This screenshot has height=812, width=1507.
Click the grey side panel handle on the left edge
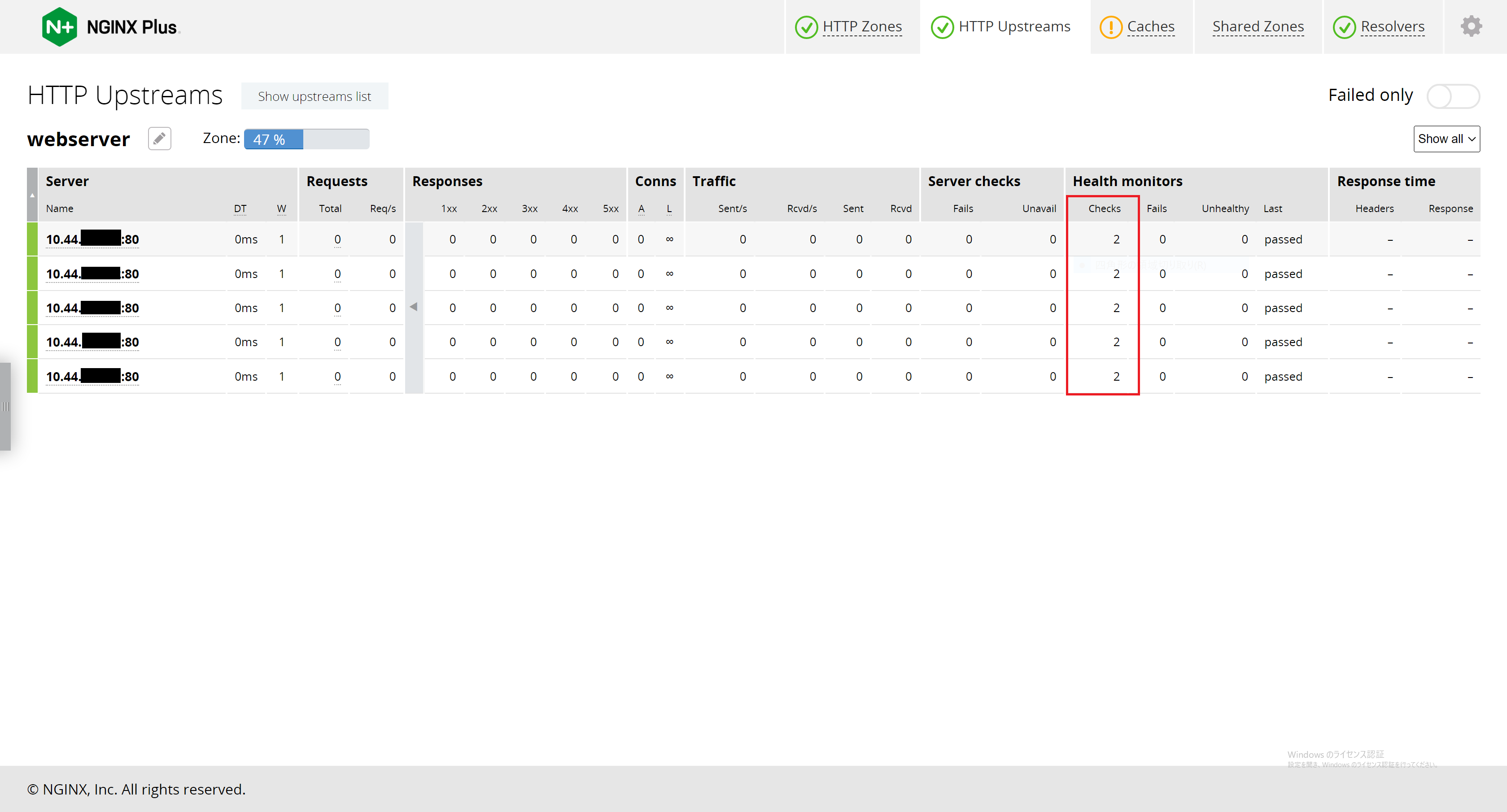5,406
